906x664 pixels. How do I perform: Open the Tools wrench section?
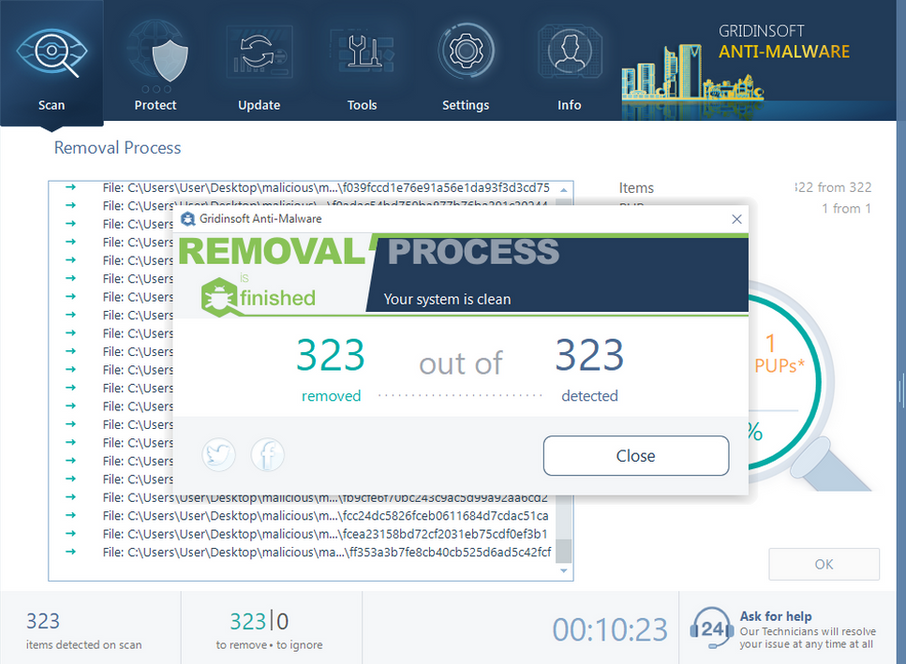click(362, 62)
